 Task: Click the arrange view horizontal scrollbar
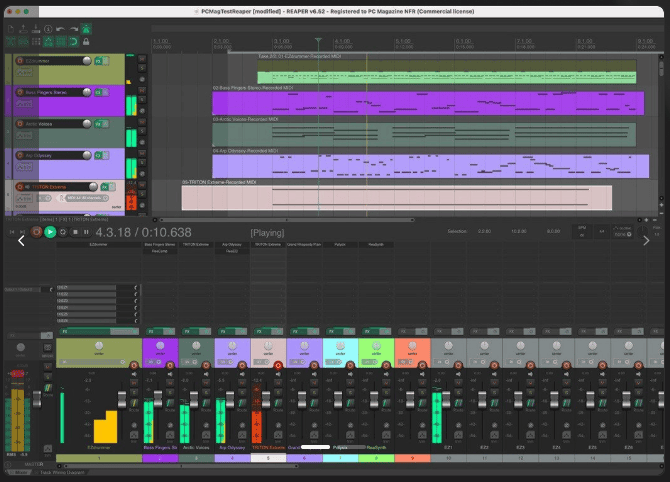(286, 220)
